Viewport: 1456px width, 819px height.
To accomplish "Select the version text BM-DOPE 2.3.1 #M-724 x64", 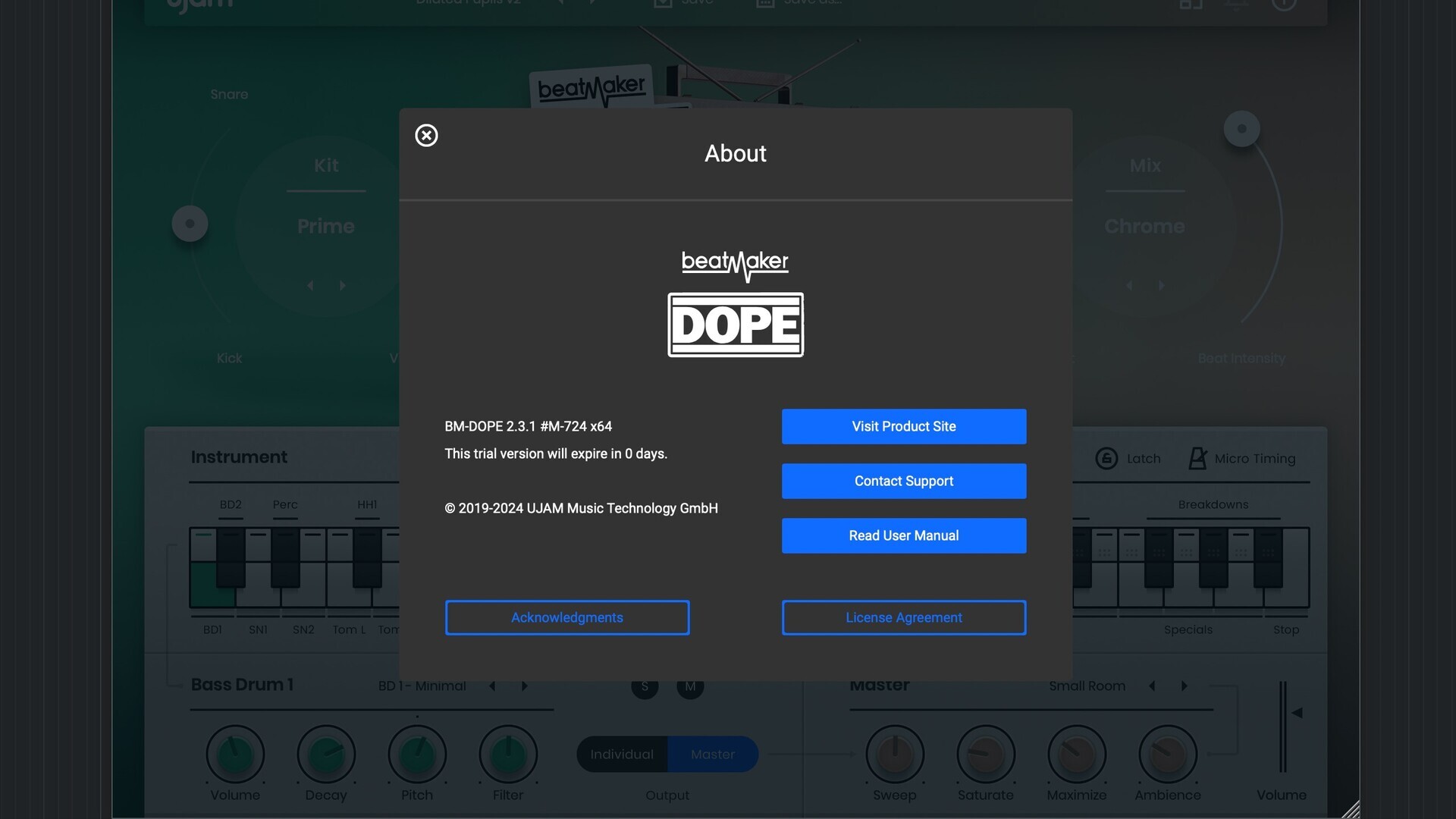I will [x=528, y=426].
